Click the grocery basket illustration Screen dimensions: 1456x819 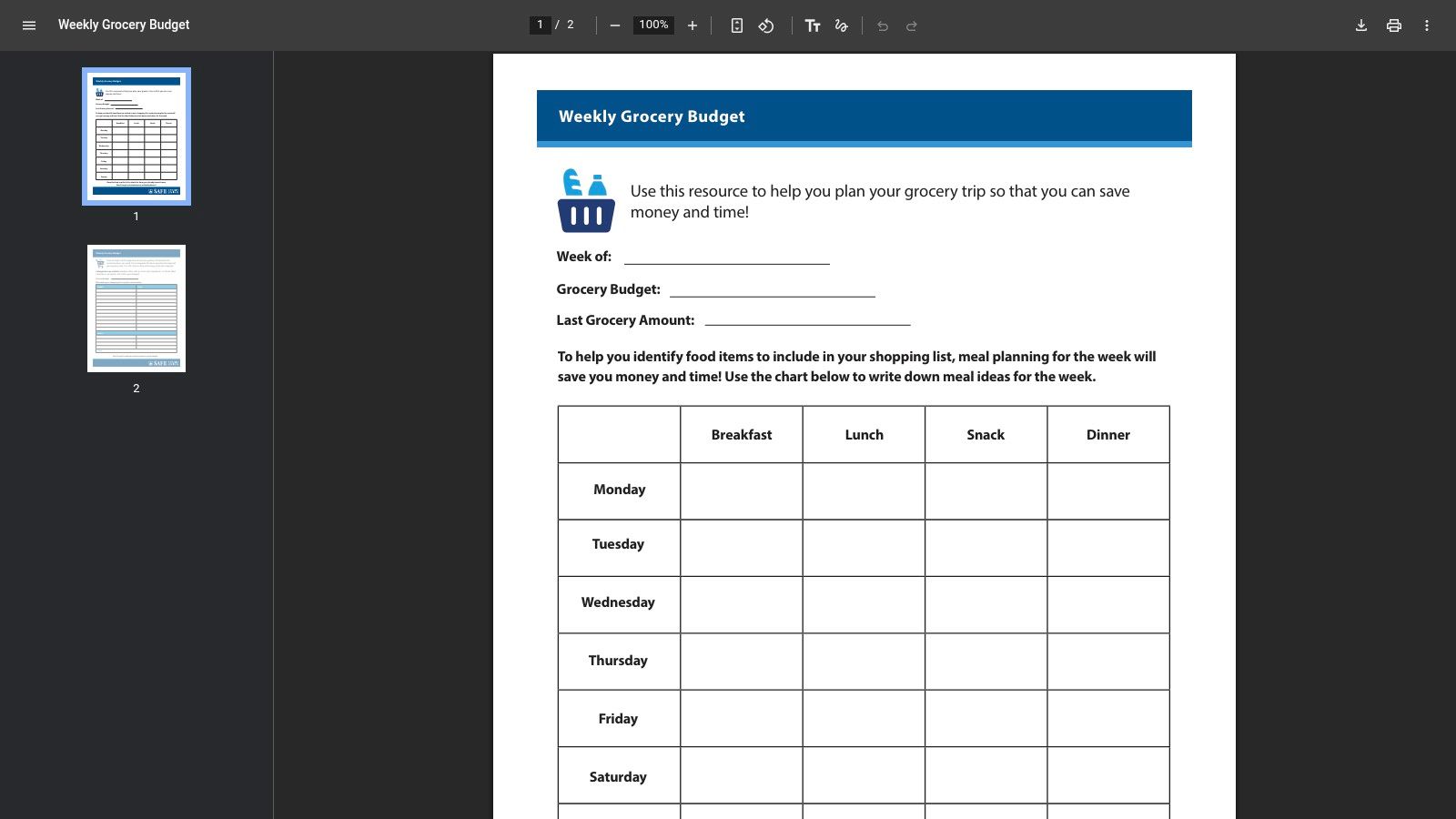coord(586,200)
